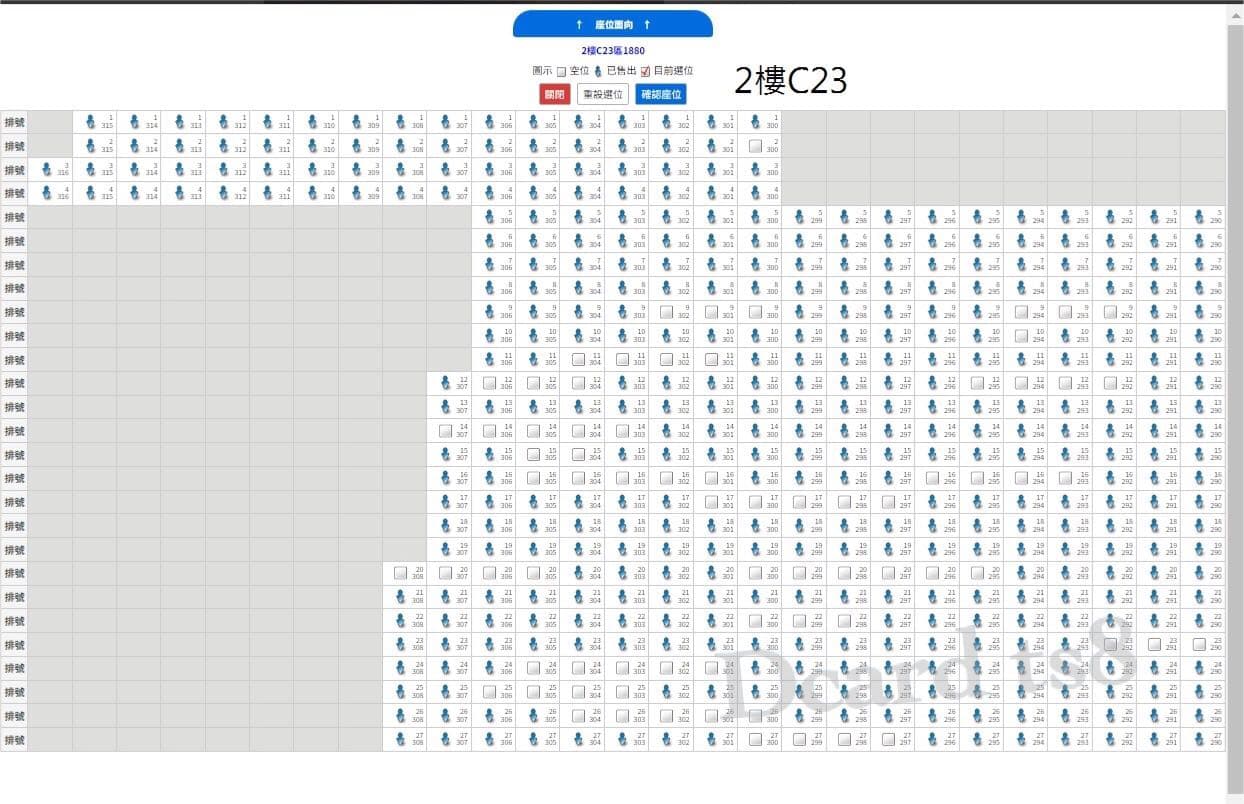Viewport: 1244px width, 804px height.
Task: Click sold seat row 23 number 308
Action: (401, 644)
